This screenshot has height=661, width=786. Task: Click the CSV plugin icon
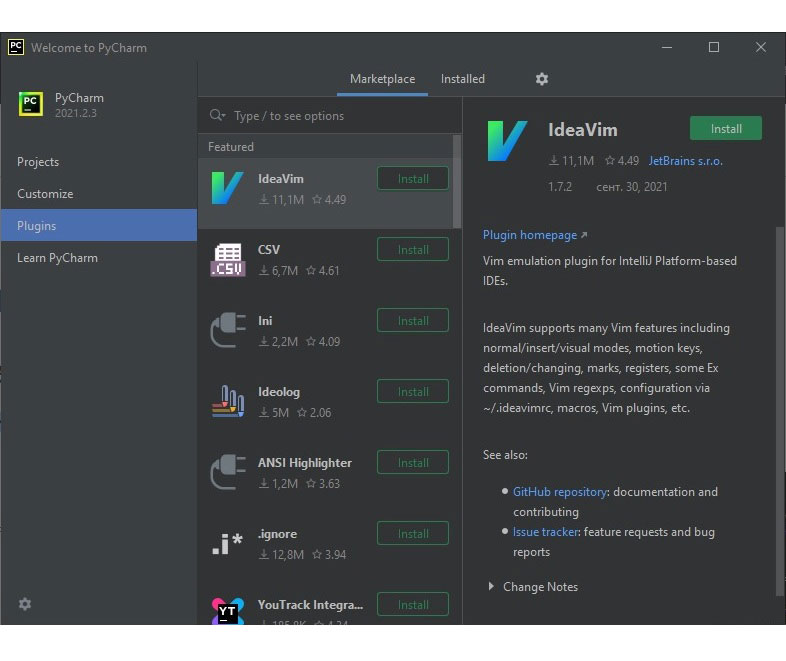click(228, 260)
